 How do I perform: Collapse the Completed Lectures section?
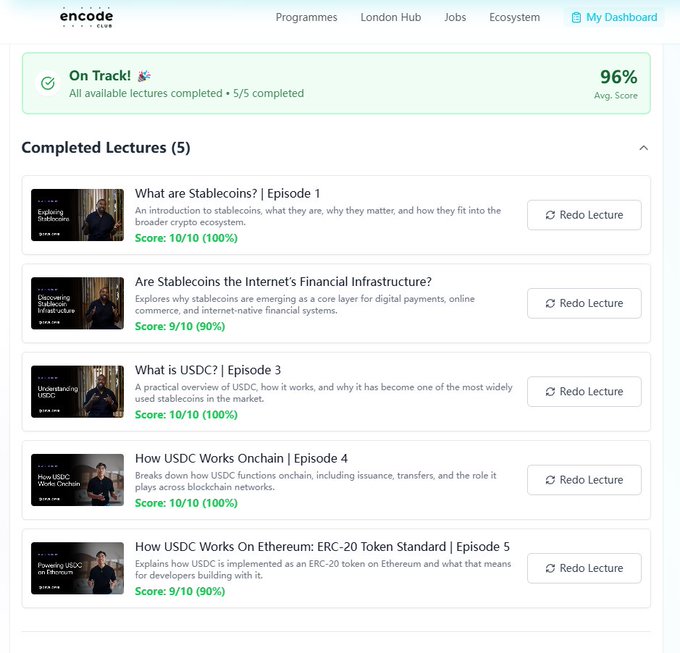point(644,148)
